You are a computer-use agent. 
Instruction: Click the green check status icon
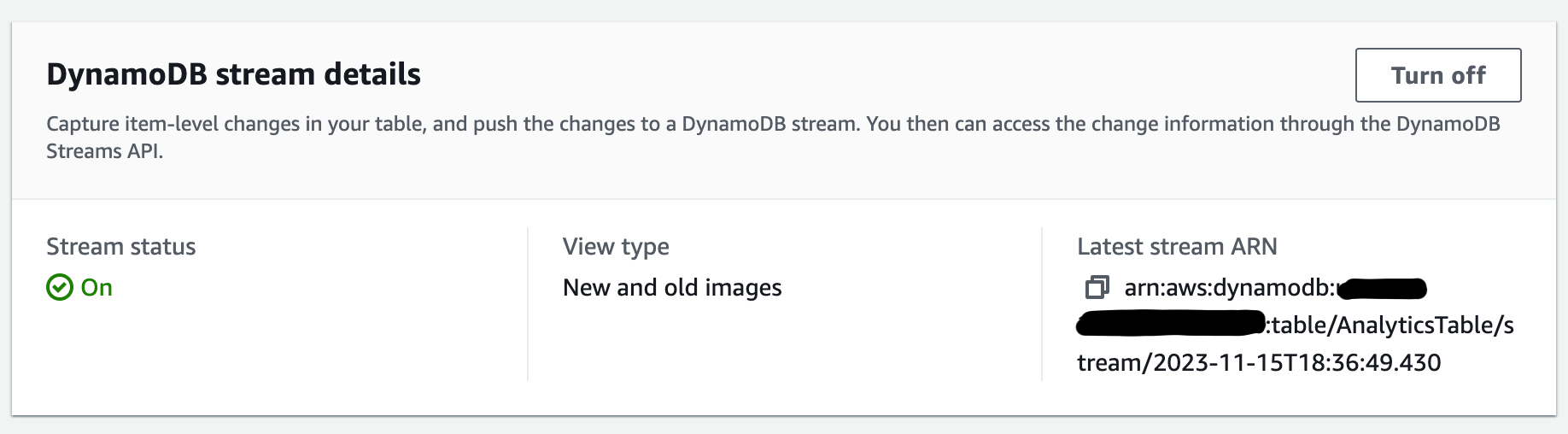point(59,288)
